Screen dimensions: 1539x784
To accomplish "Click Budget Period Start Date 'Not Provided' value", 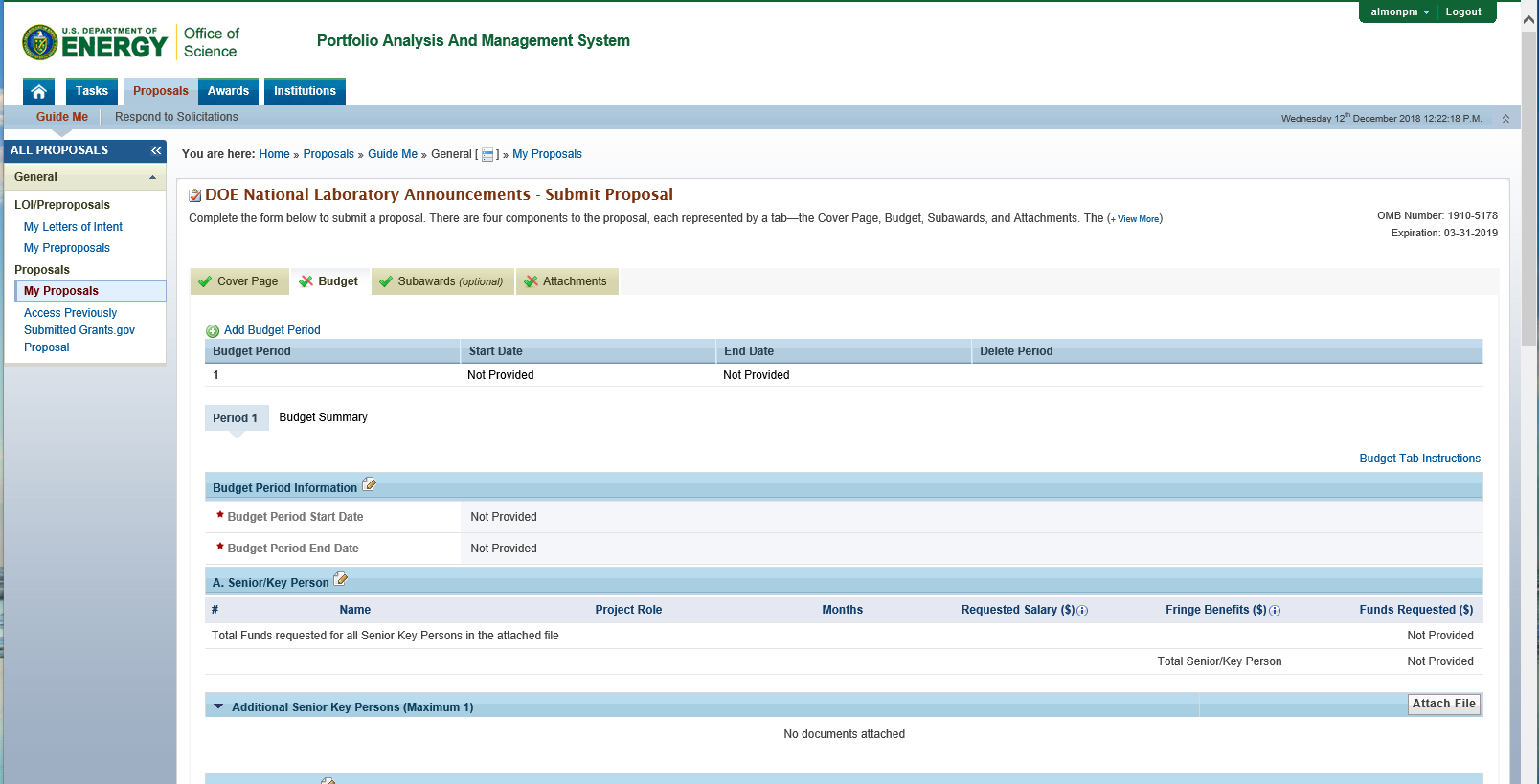I will coord(504,517).
